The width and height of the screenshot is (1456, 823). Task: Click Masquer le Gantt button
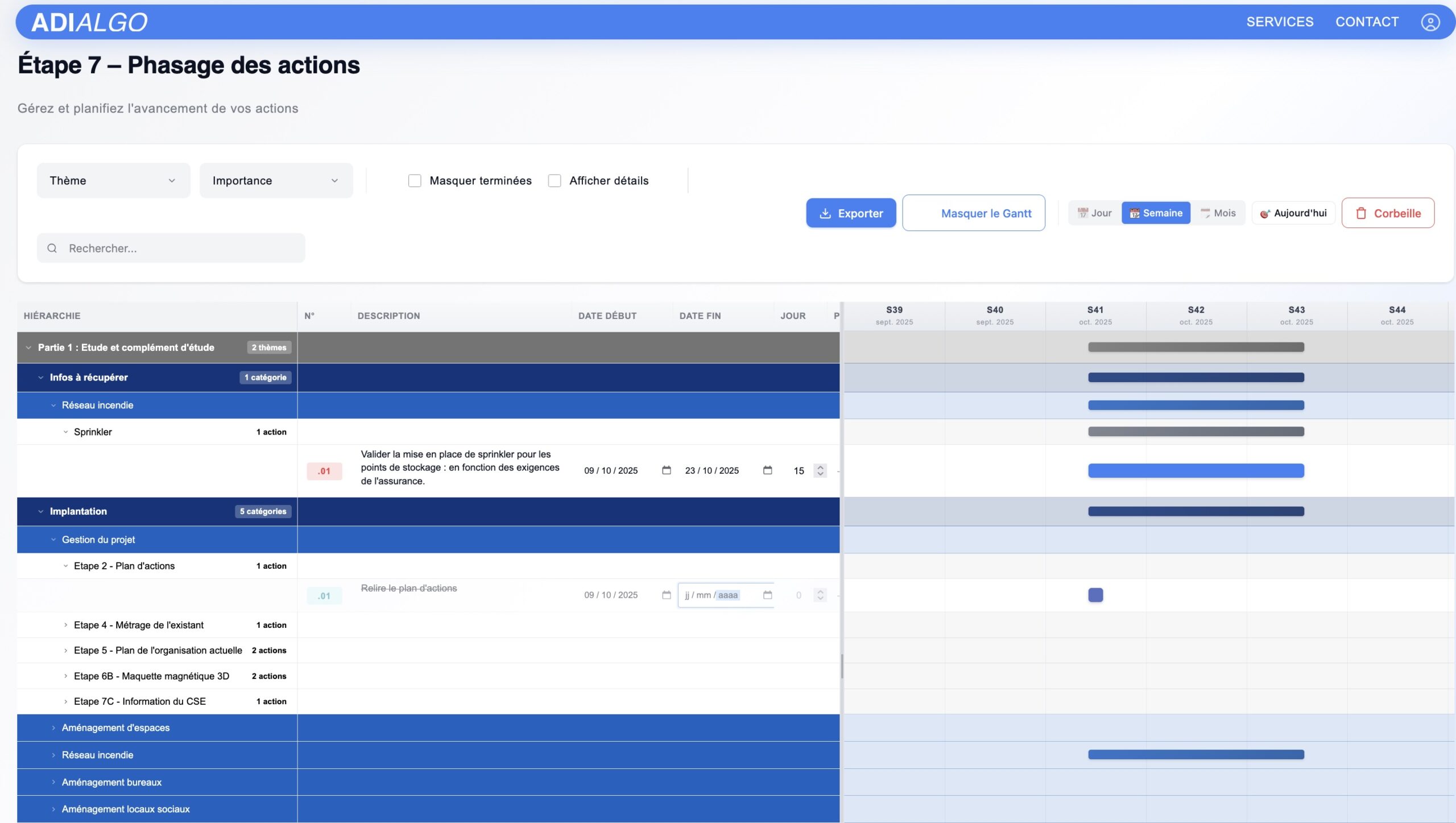[x=973, y=213]
